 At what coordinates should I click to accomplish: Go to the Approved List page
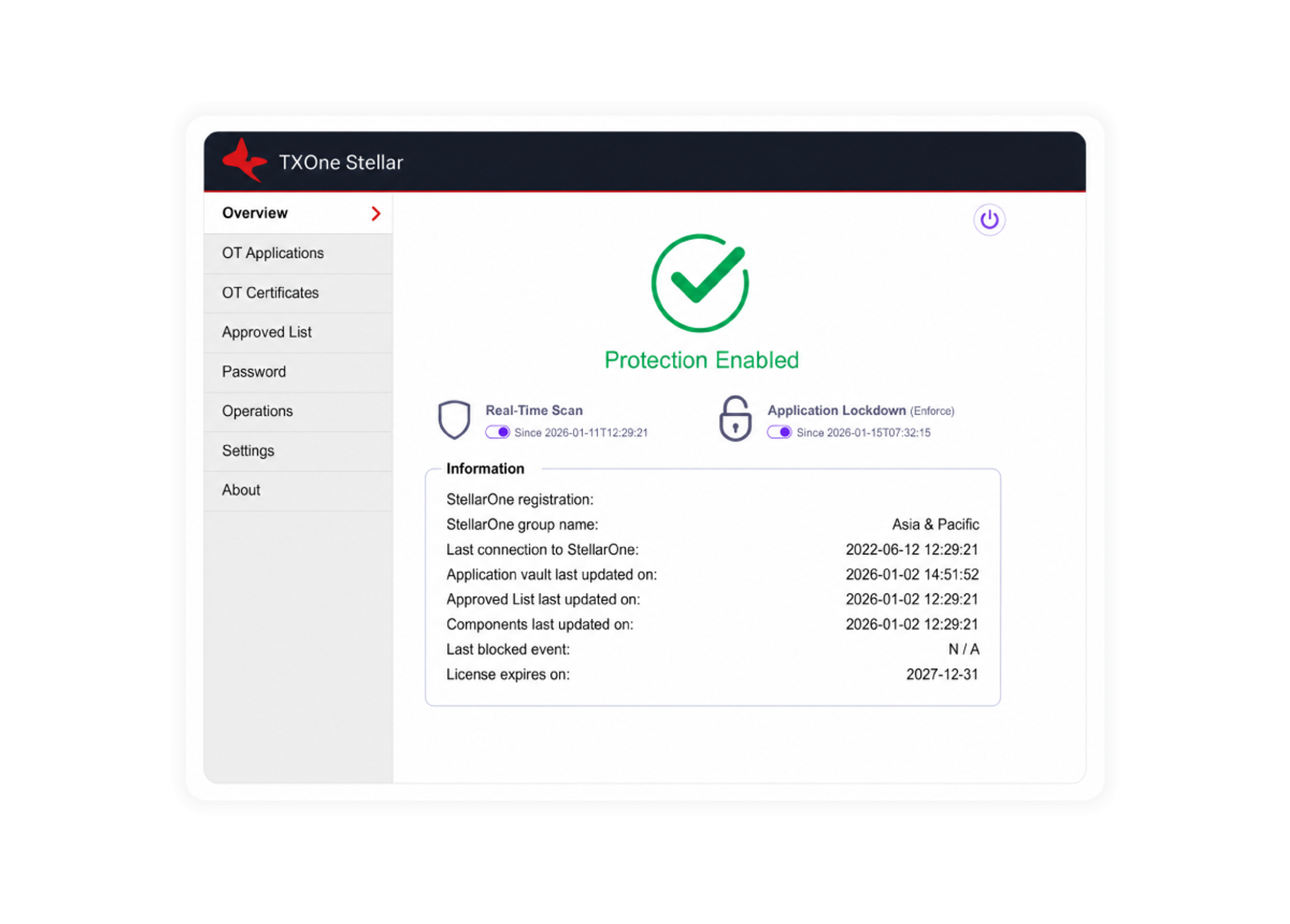click(298, 332)
